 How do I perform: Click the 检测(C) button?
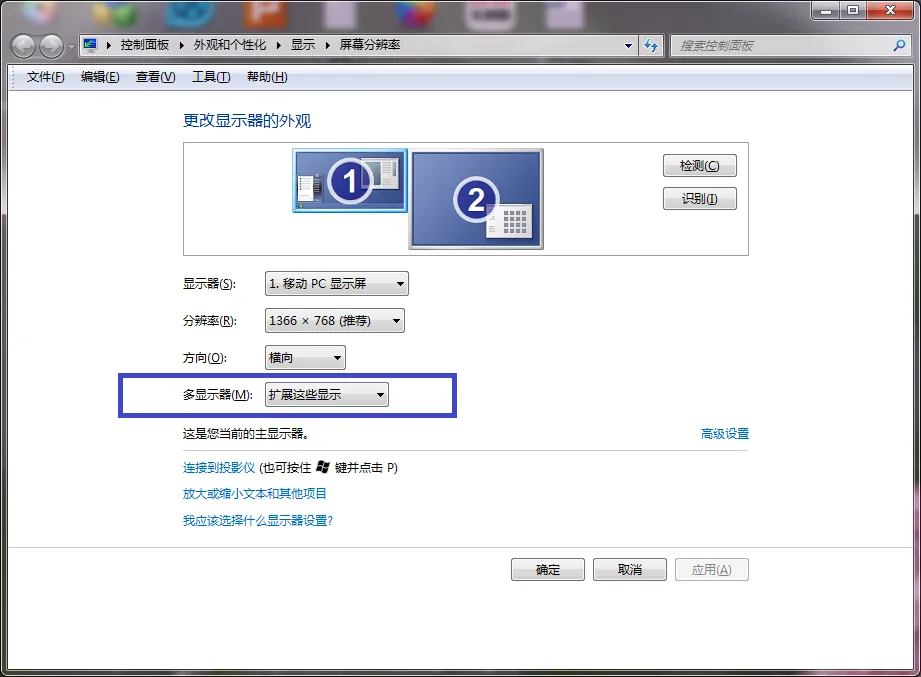pyautogui.click(x=700, y=166)
